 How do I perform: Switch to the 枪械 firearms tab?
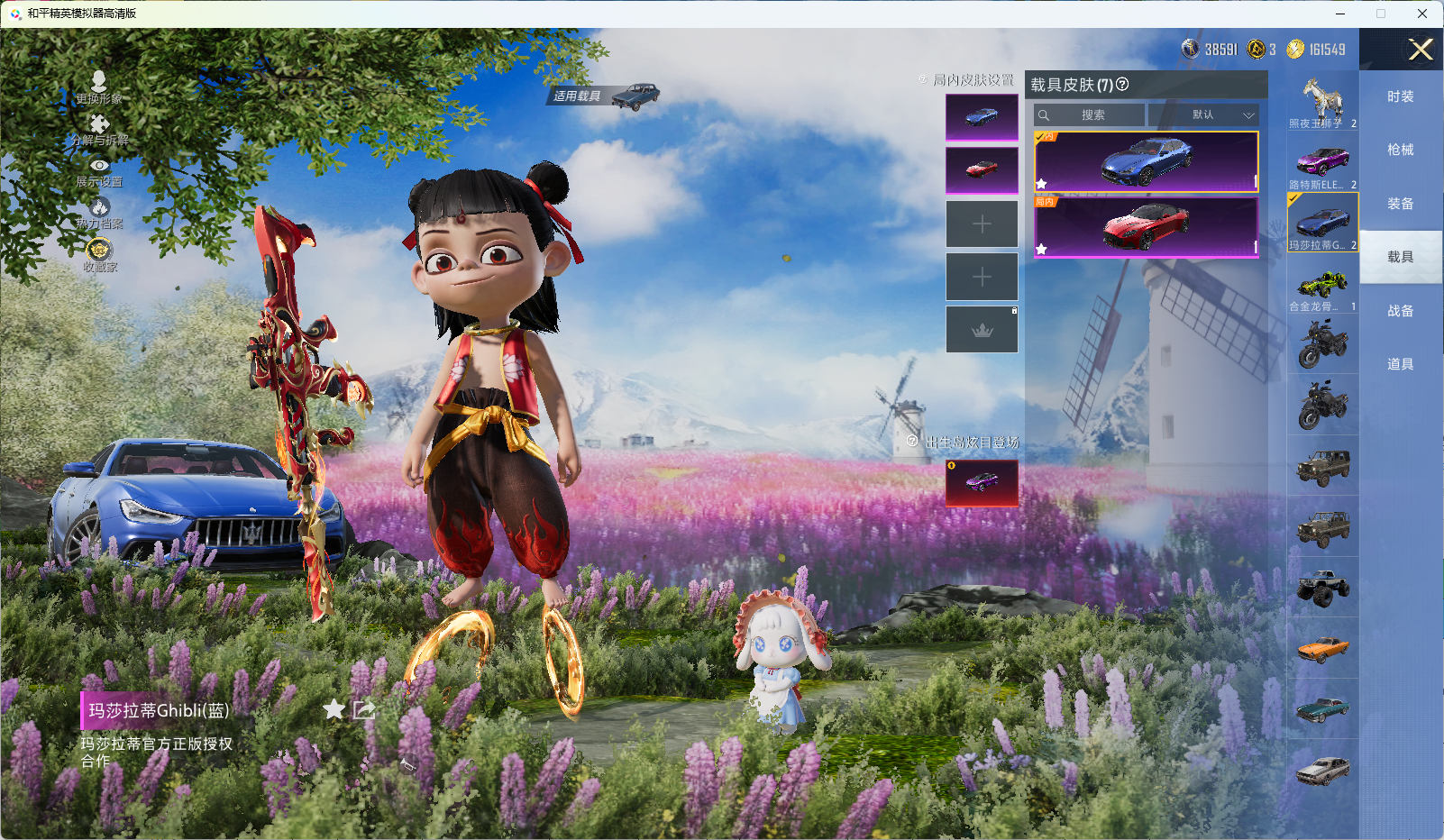(x=1401, y=150)
